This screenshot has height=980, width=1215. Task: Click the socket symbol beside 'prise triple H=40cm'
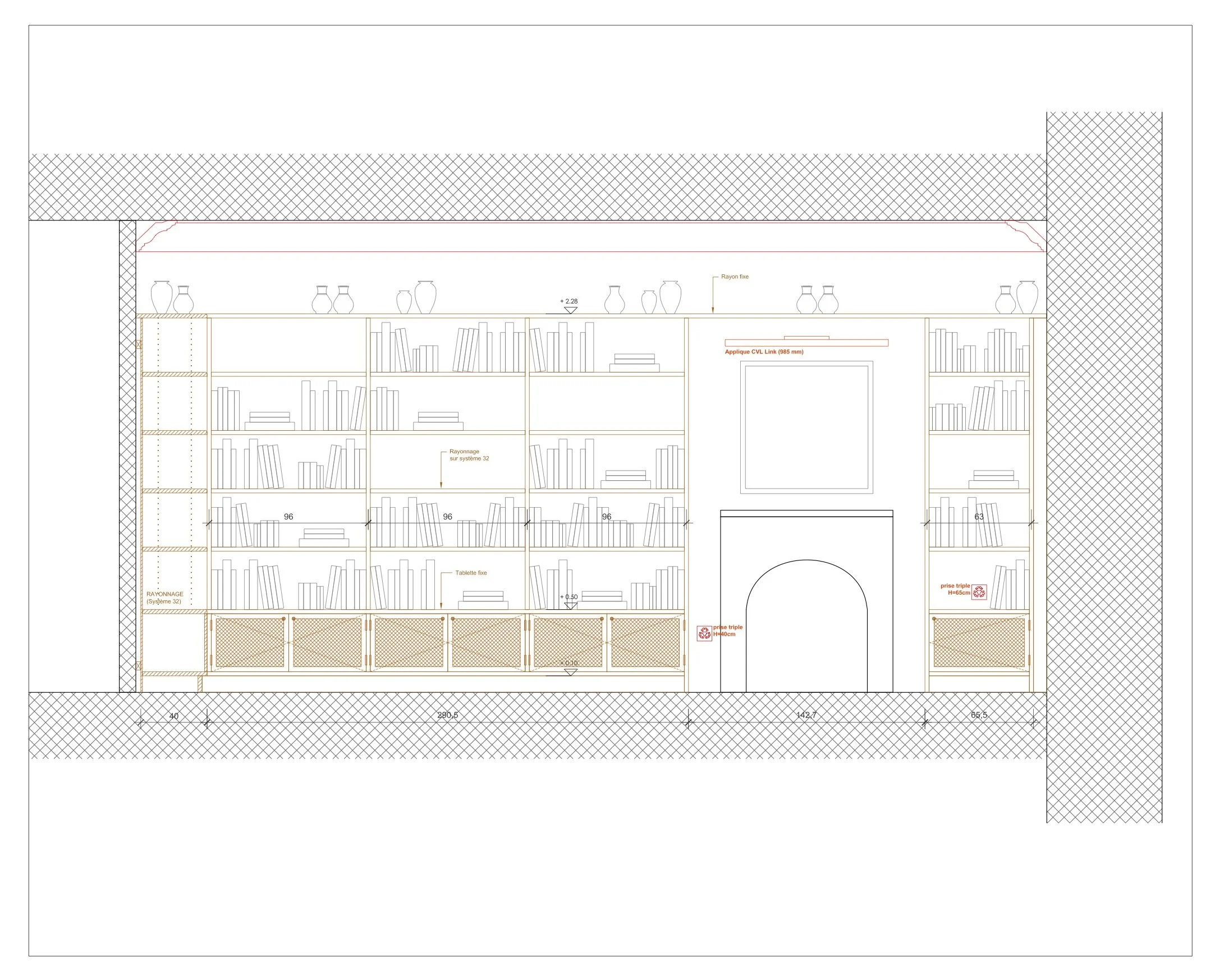tap(704, 633)
